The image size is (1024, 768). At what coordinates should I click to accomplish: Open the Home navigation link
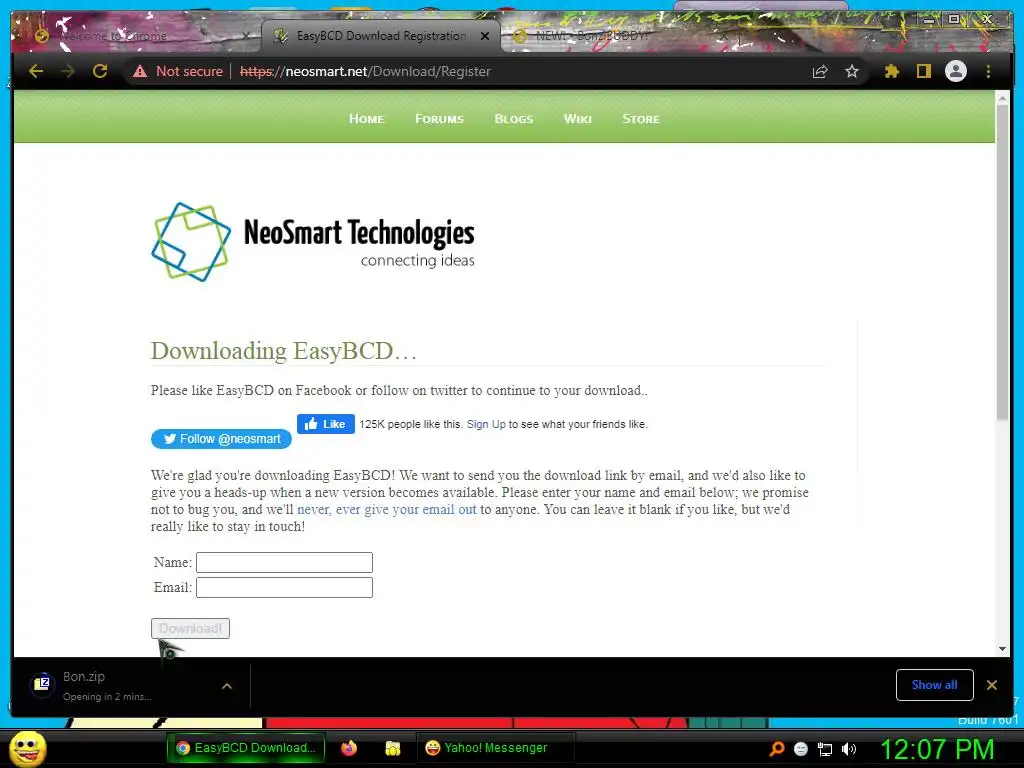tap(366, 119)
